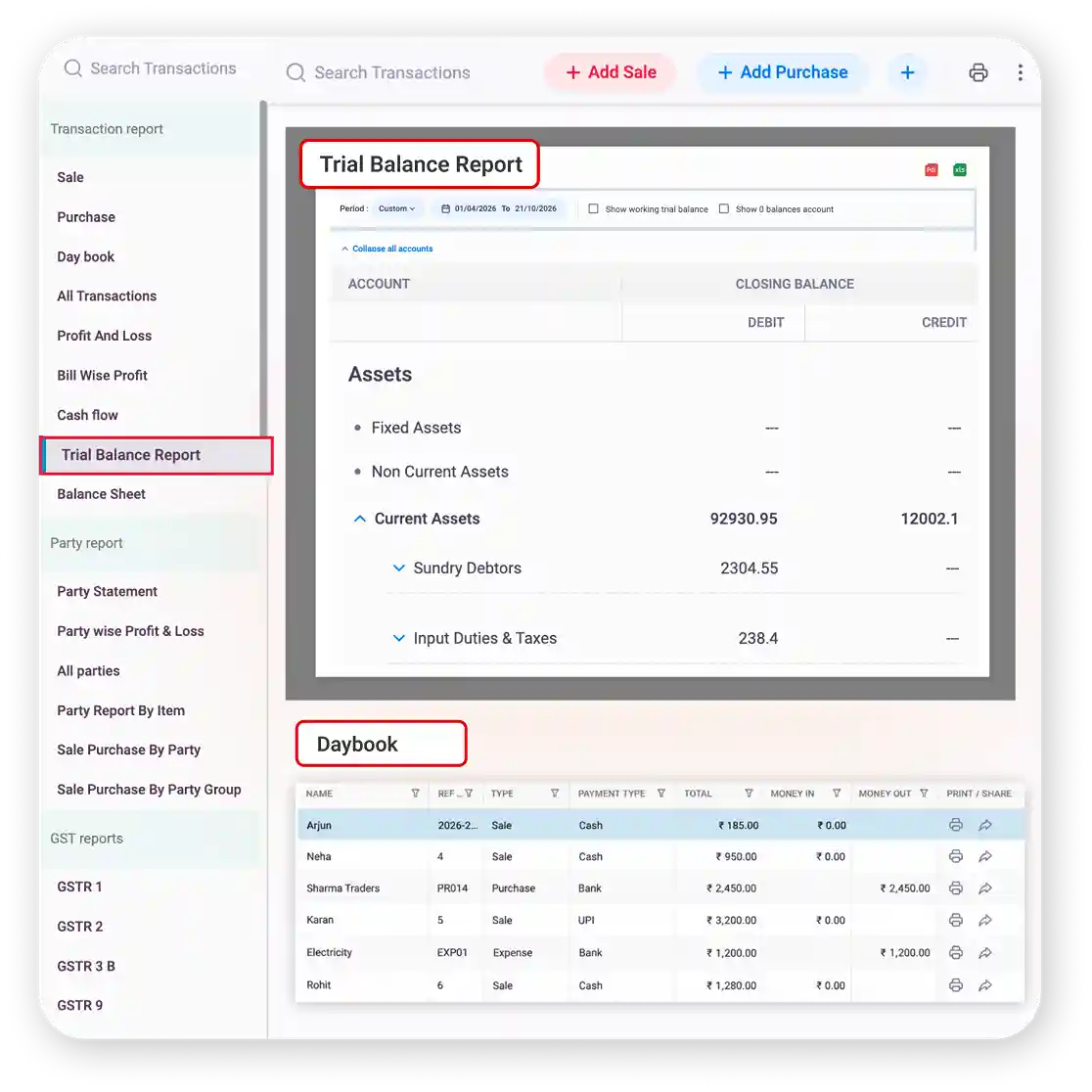Image resolution: width=1092 pixels, height=1092 pixels.
Task: Select the Fixed Assets row
Action: pyautogui.click(x=654, y=428)
